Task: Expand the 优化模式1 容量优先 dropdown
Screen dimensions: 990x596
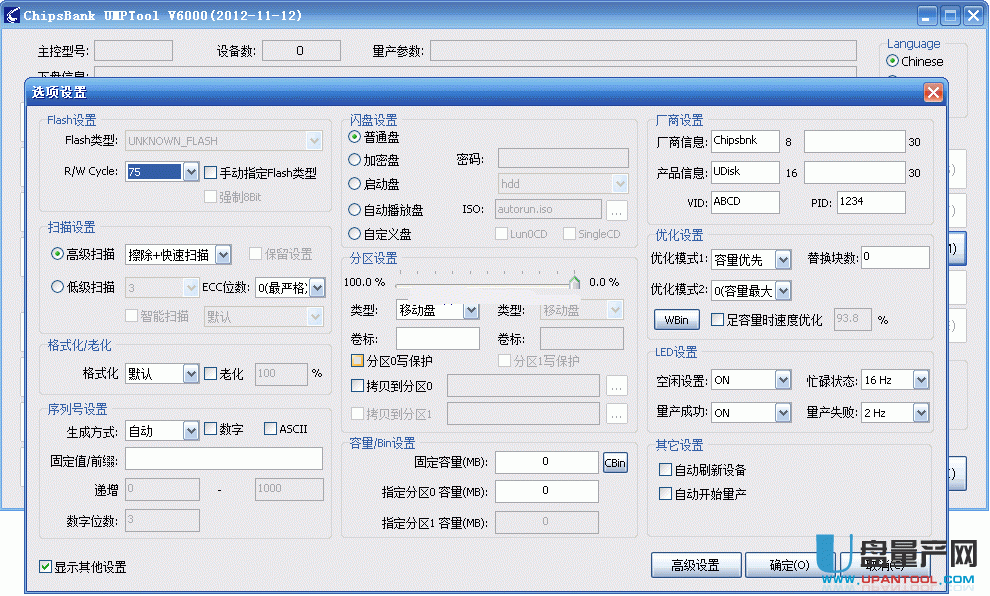Action: pyautogui.click(x=783, y=260)
